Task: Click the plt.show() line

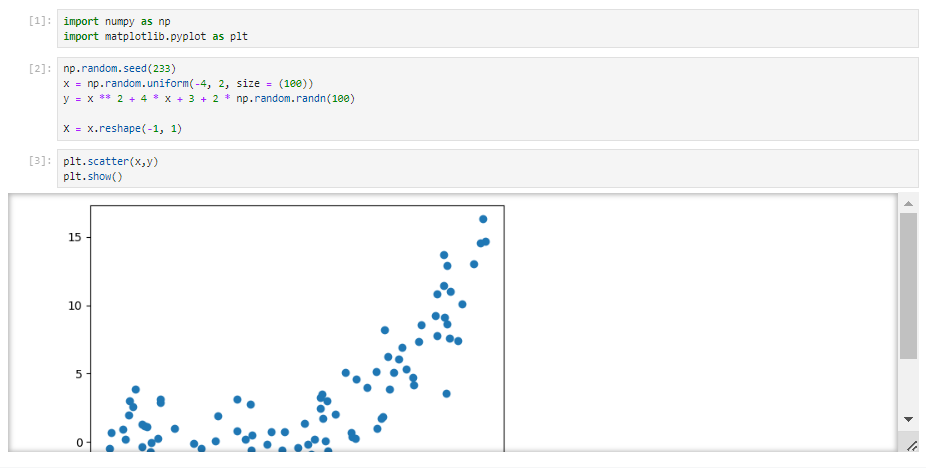Action: pyautogui.click(x=92, y=176)
